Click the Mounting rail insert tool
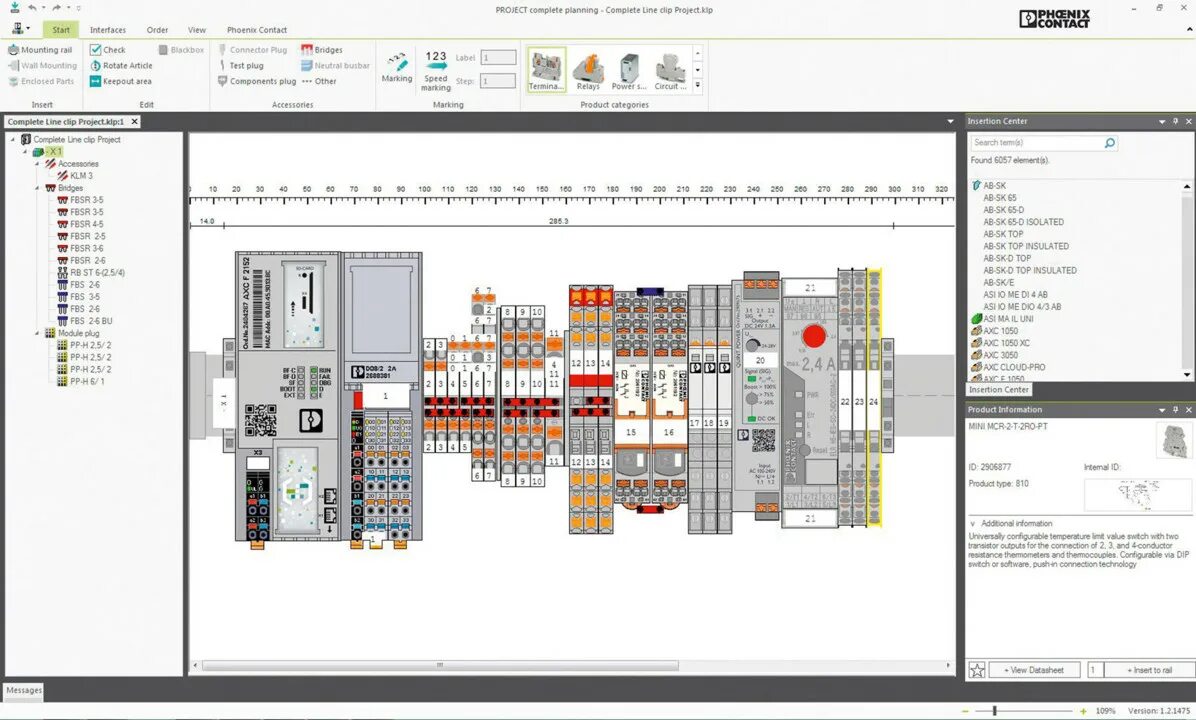 tap(40, 50)
